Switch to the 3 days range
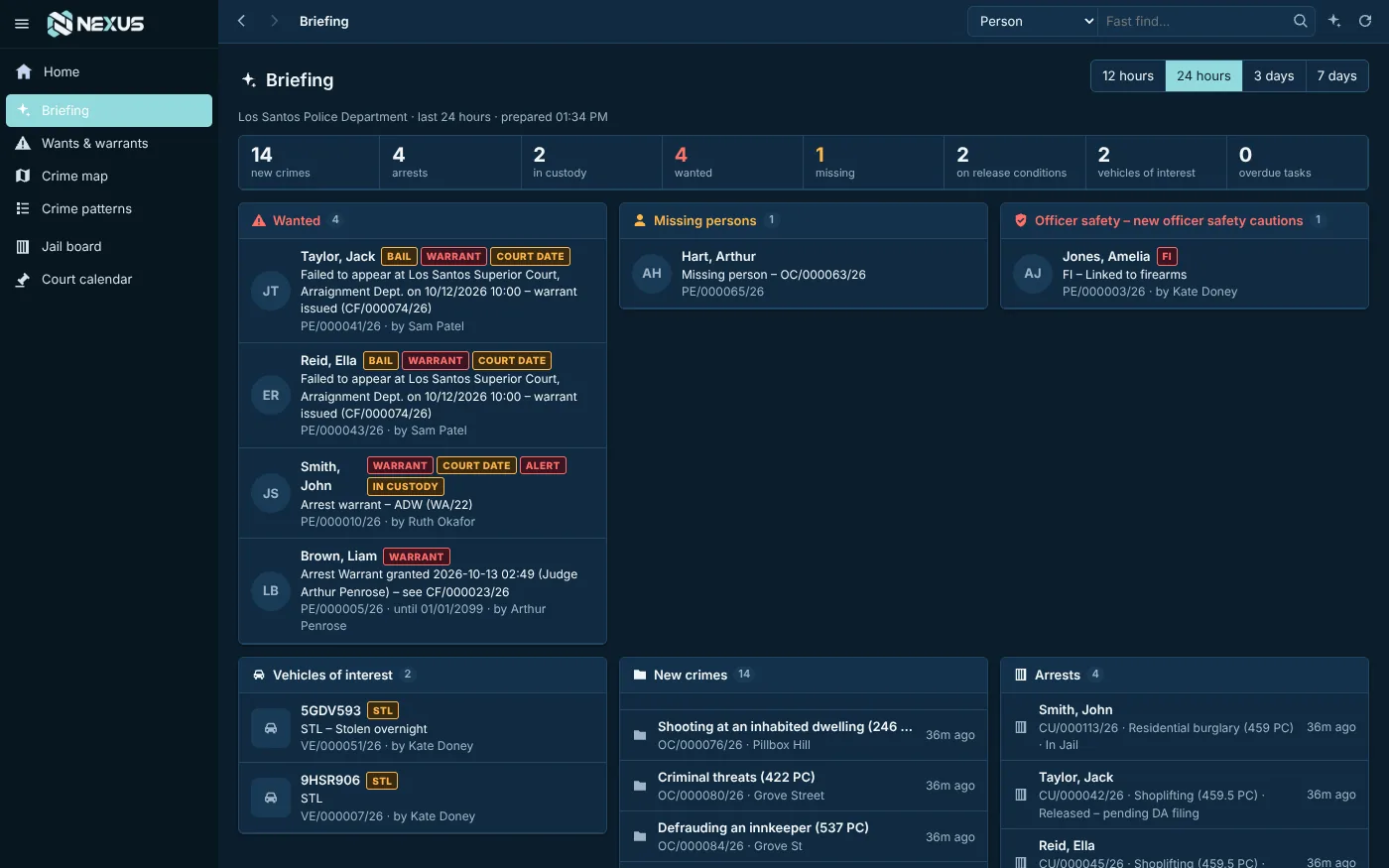The height and width of the screenshot is (868, 1389). point(1274,75)
